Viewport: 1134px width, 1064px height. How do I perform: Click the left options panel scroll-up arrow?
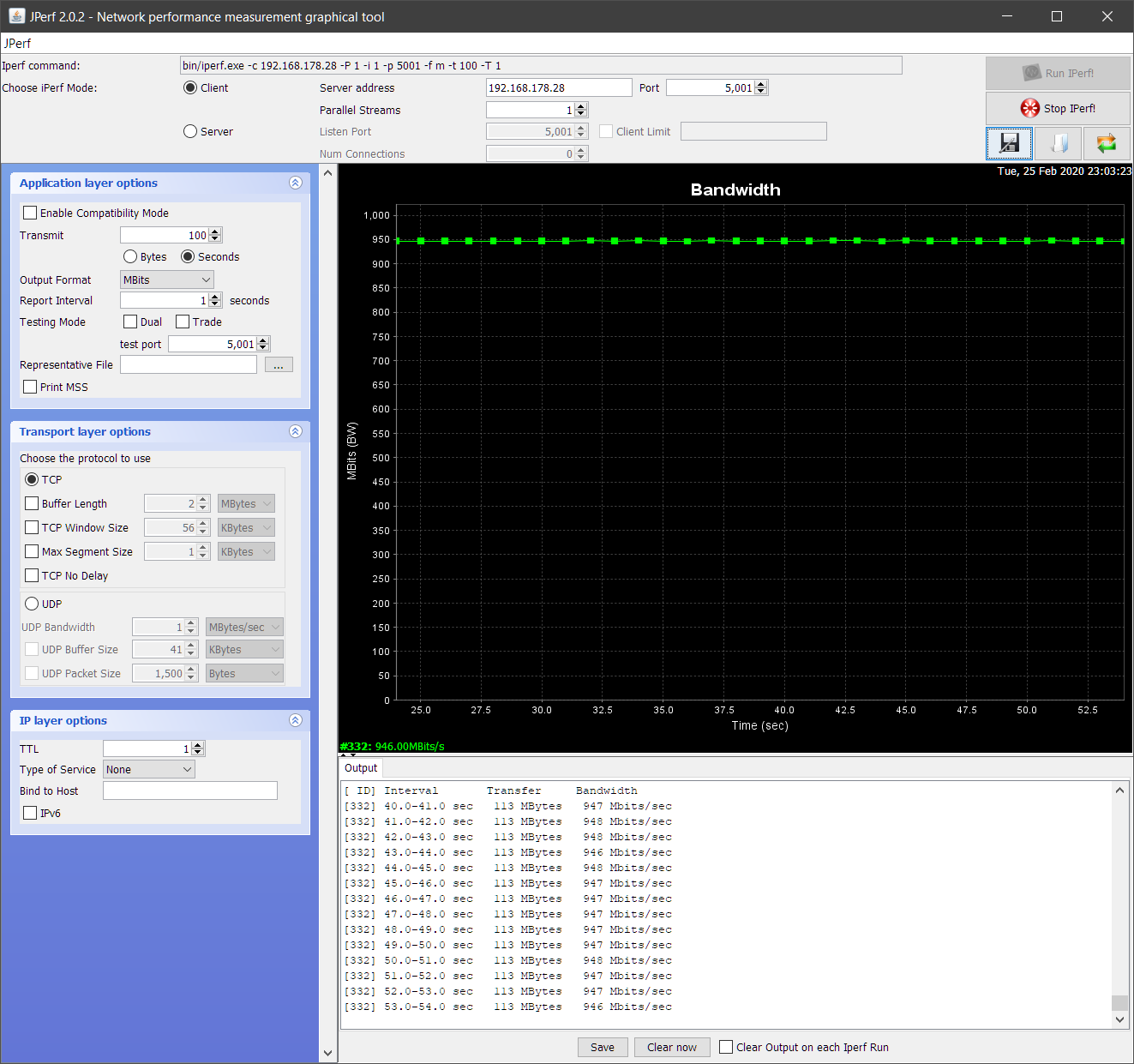click(327, 172)
